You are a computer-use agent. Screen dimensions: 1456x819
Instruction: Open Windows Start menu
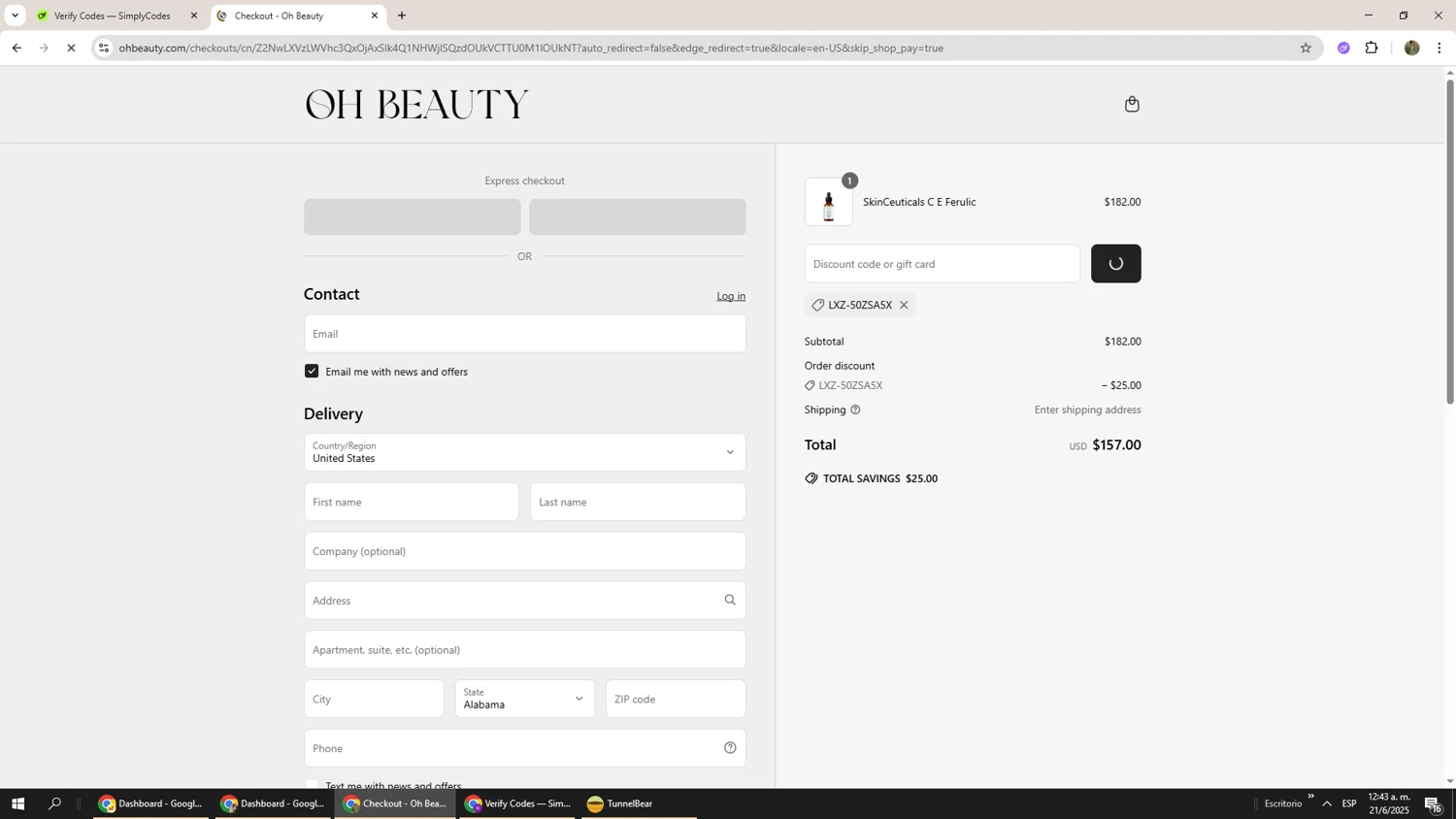(17, 803)
